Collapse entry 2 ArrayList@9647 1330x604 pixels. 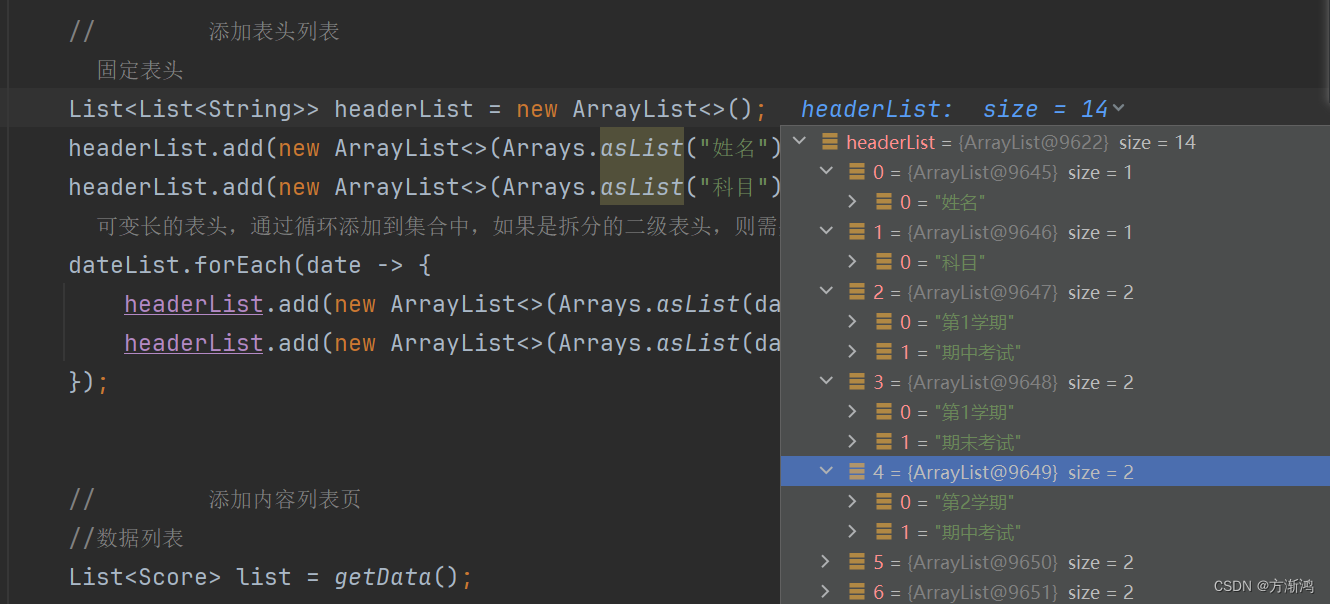[826, 292]
